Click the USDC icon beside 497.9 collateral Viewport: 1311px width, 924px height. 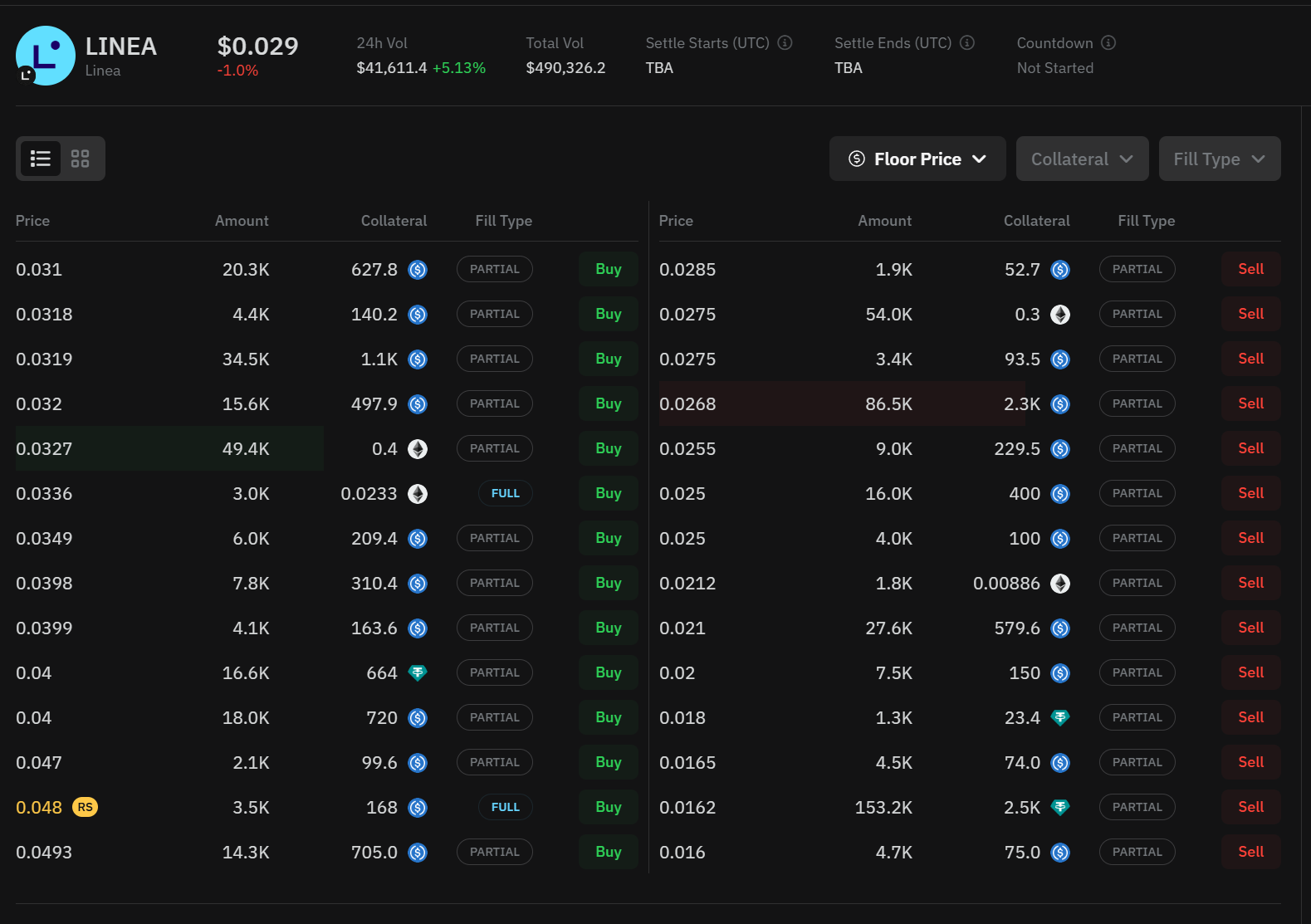tap(418, 404)
